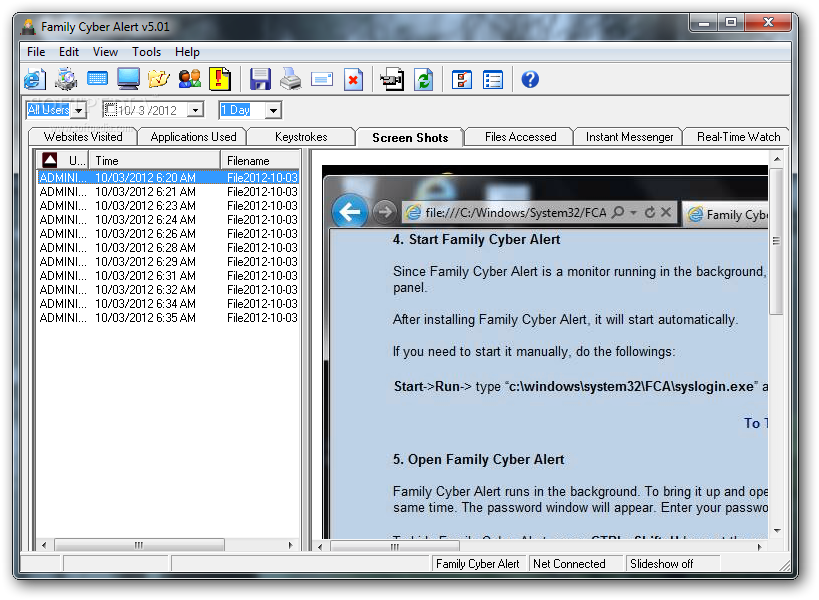Click the yellow exclamation alert icon
The image size is (819, 600).
pyautogui.click(x=220, y=79)
